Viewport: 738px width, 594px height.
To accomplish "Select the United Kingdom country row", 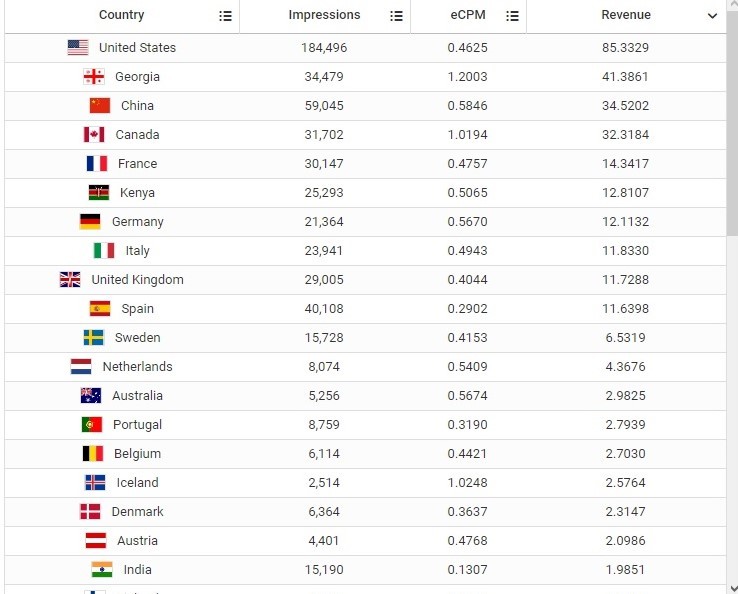I will tap(365, 280).
